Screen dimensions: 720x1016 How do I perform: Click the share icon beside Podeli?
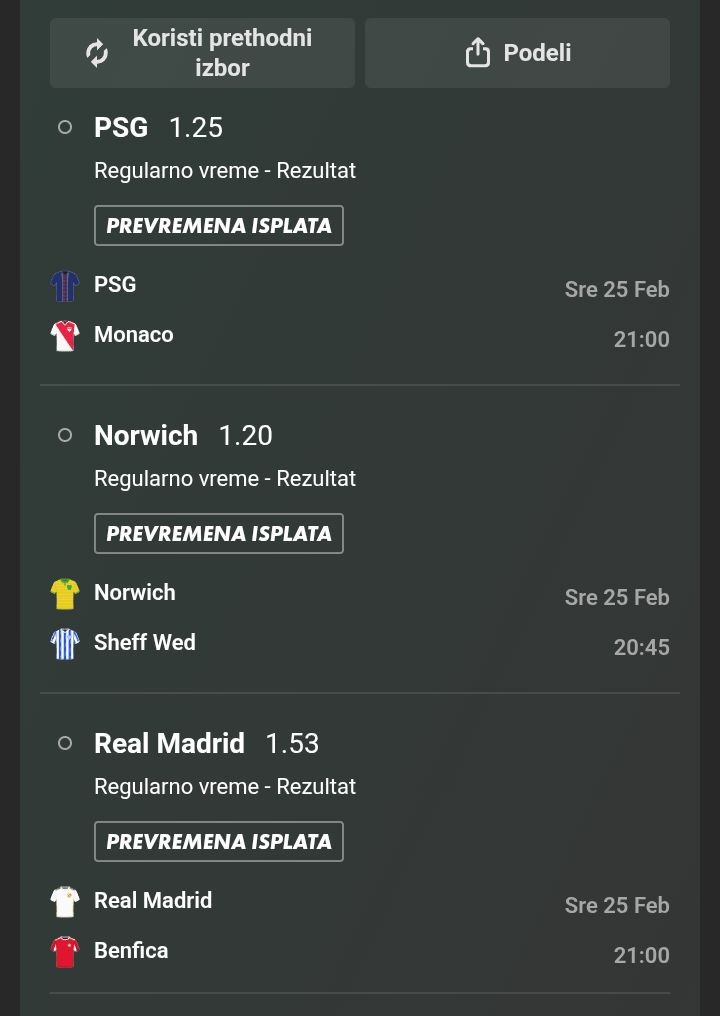coord(478,53)
